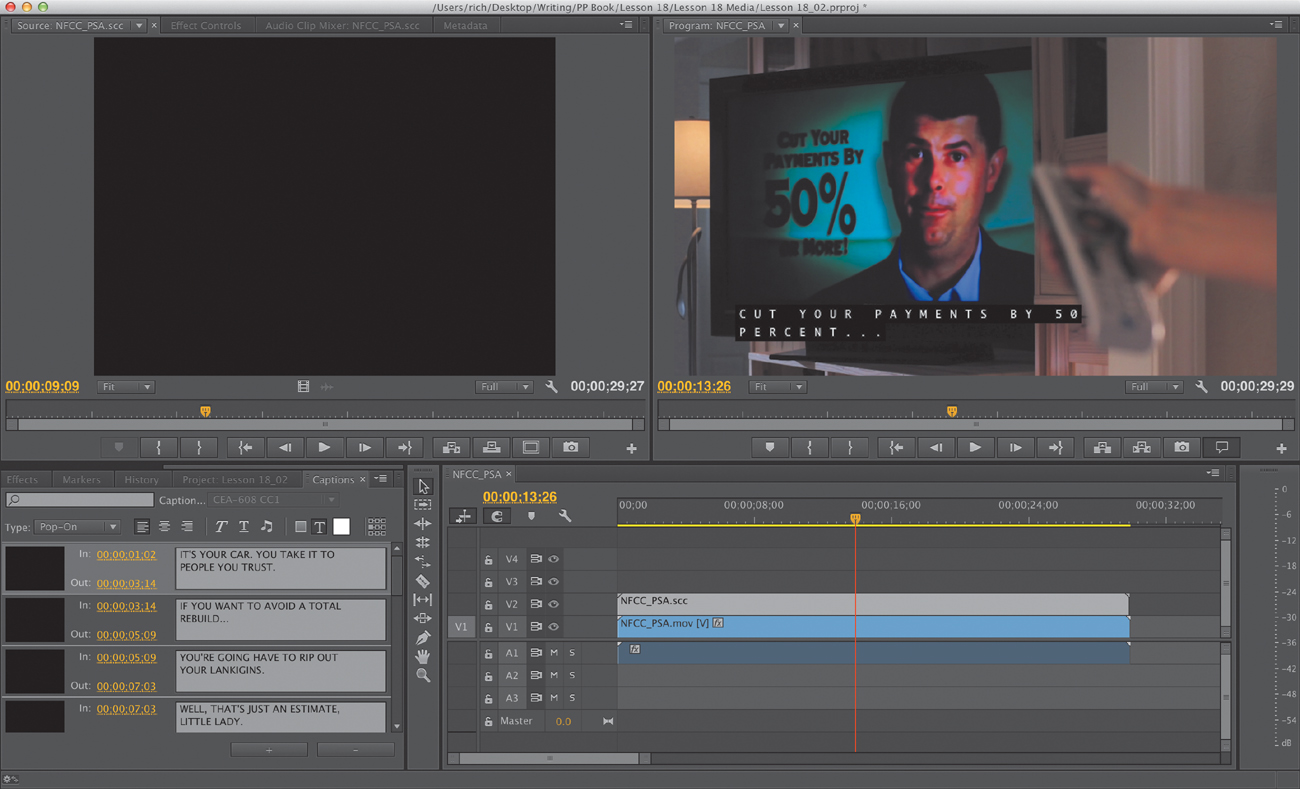Add a marker in the timeline panel

click(531, 516)
